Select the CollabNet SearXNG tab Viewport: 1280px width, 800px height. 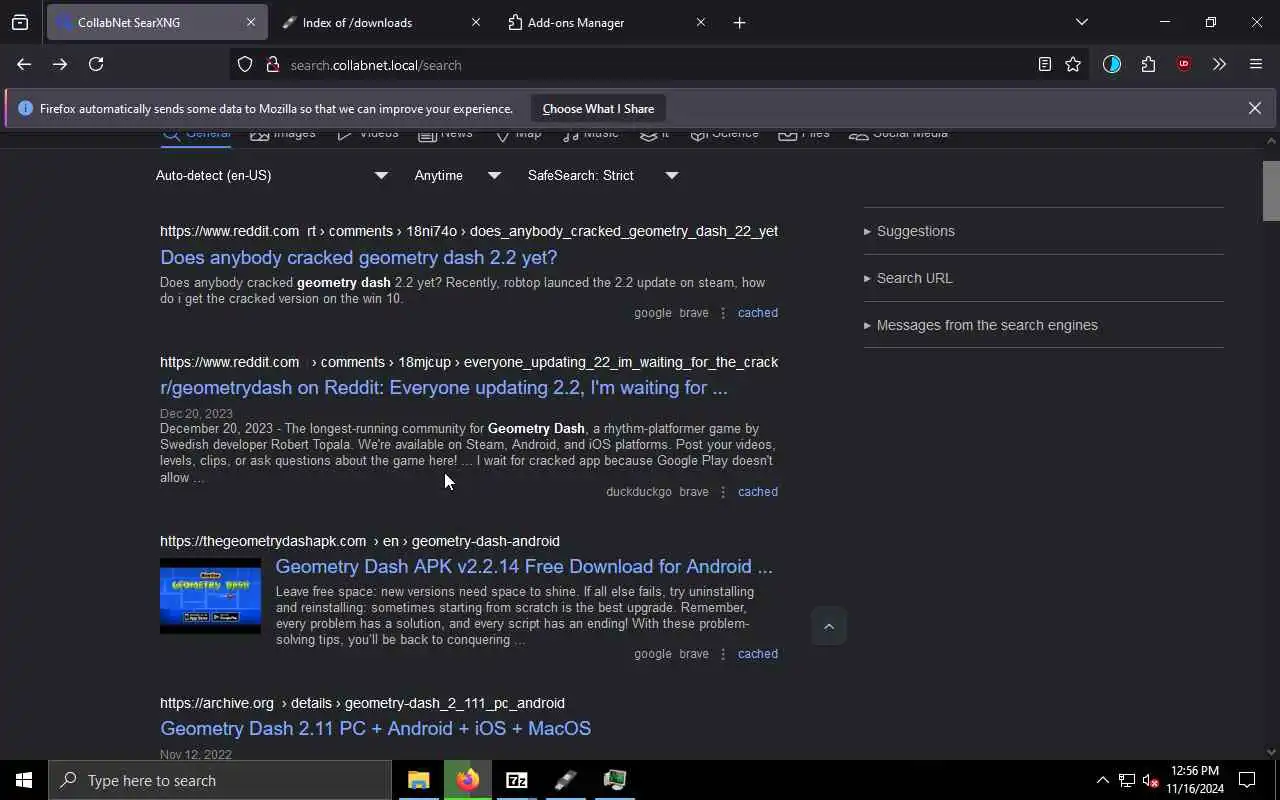click(x=156, y=22)
